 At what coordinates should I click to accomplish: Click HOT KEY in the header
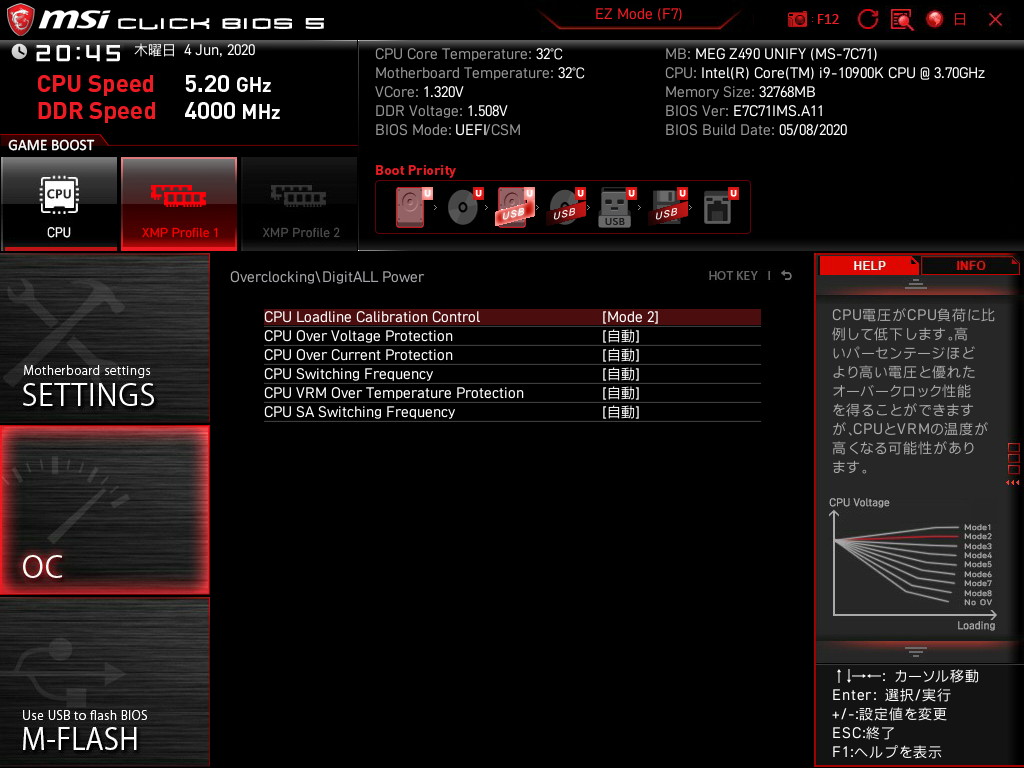[733, 276]
